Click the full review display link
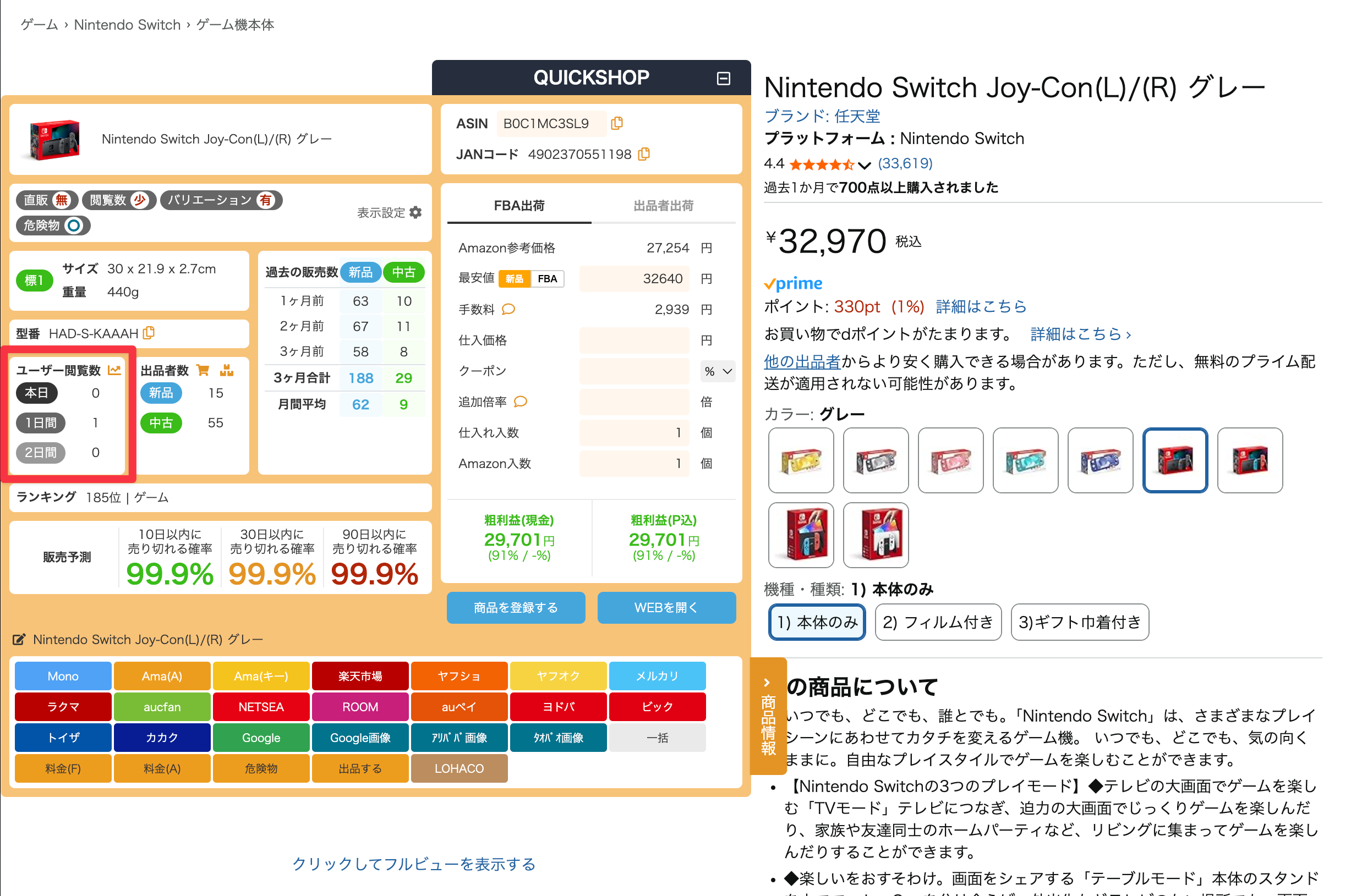1351x896 pixels. pos(414,864)
